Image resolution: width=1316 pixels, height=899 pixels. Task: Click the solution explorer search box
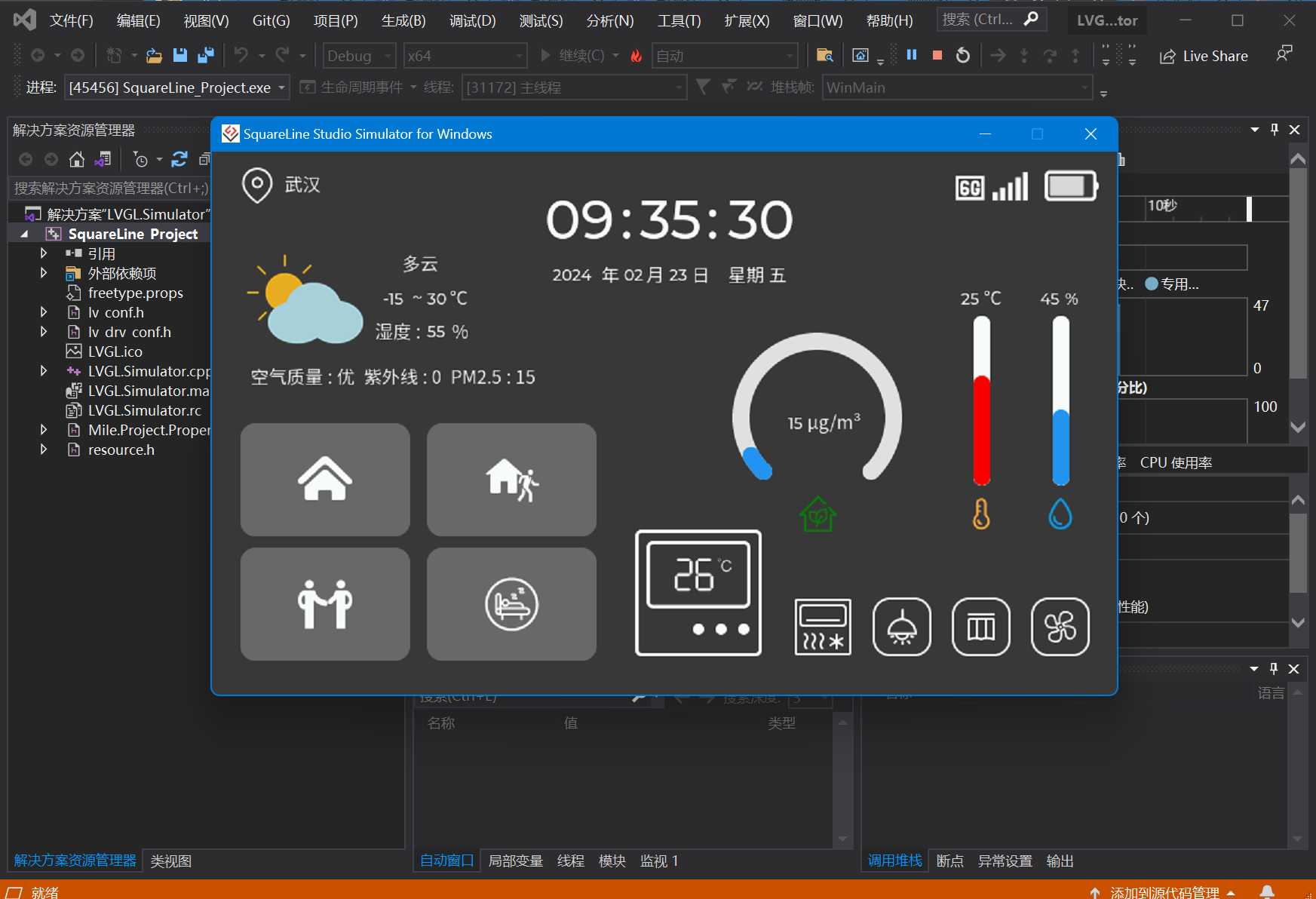109,187
